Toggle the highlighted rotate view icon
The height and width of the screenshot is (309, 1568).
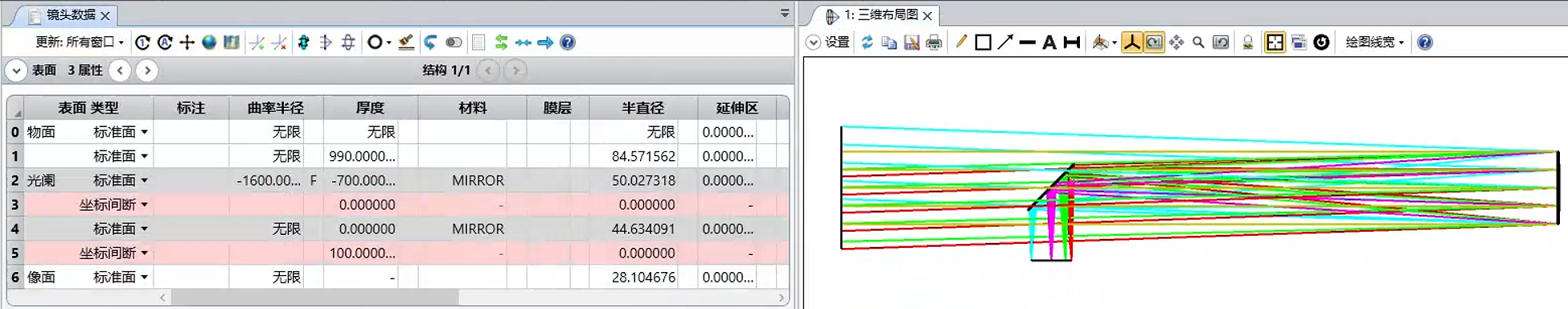(x=1154, y=43)
